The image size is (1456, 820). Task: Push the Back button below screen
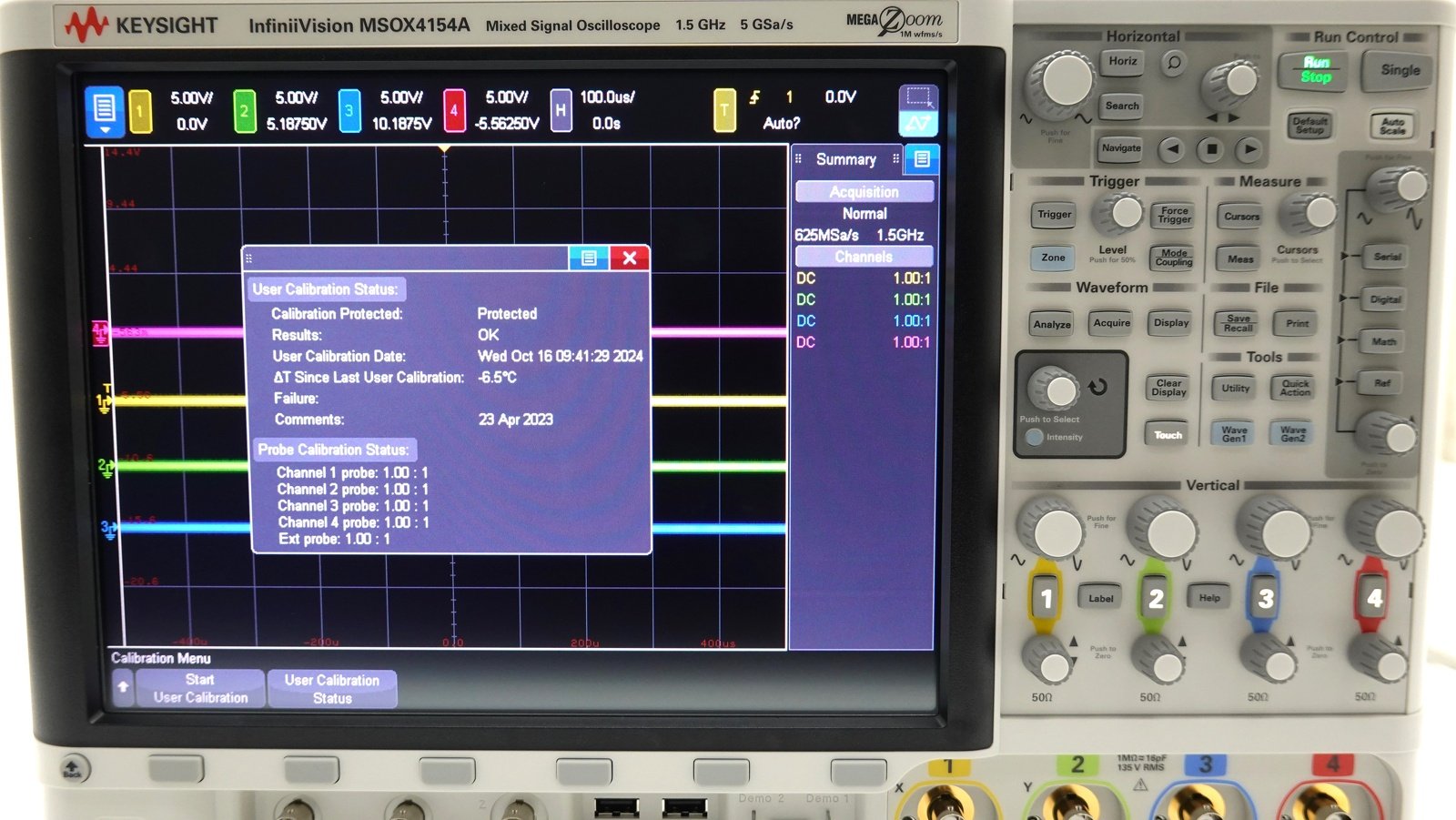coord(74,769)
